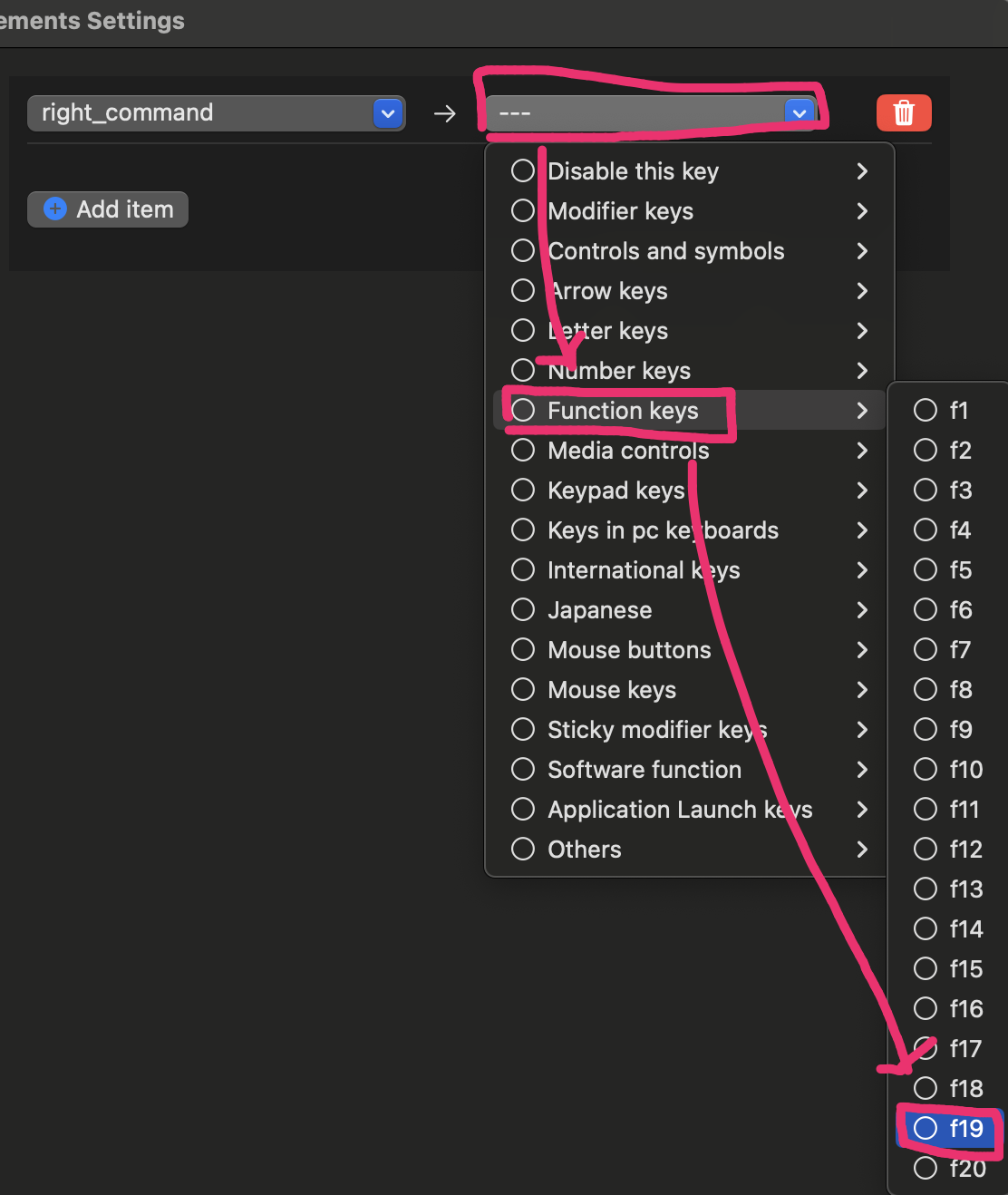Expand Letter keys submenu chevron
The width and height of the screenshot is (1008, 1195).
point(862,331)
